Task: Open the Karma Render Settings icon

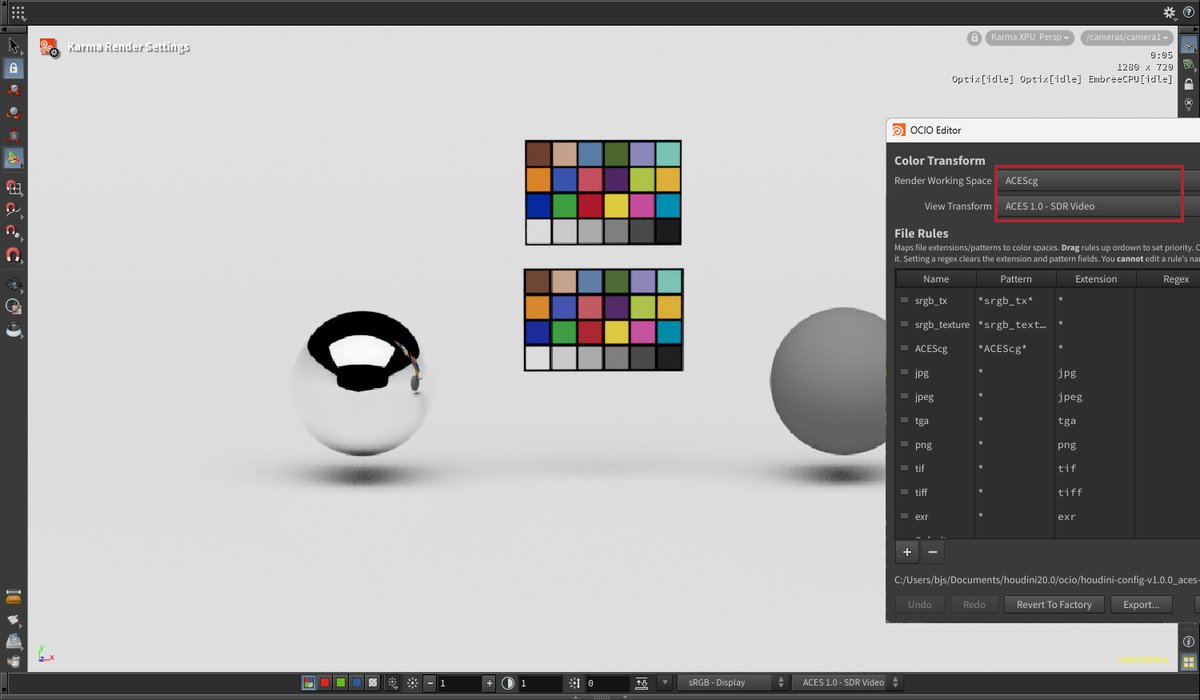Action: click(x=48, y=47)
